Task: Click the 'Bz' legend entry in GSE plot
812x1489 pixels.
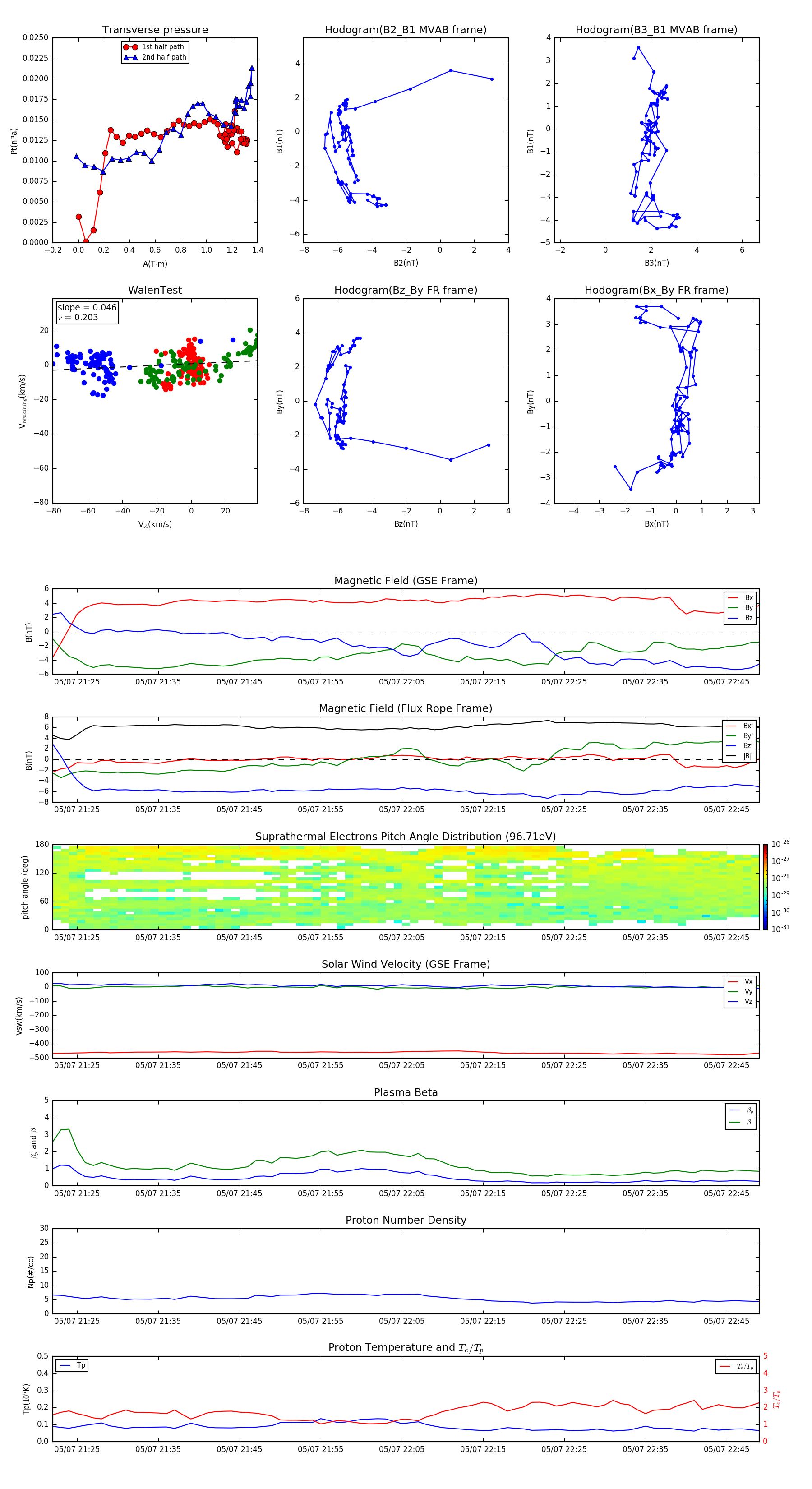Action: (741, 618)
